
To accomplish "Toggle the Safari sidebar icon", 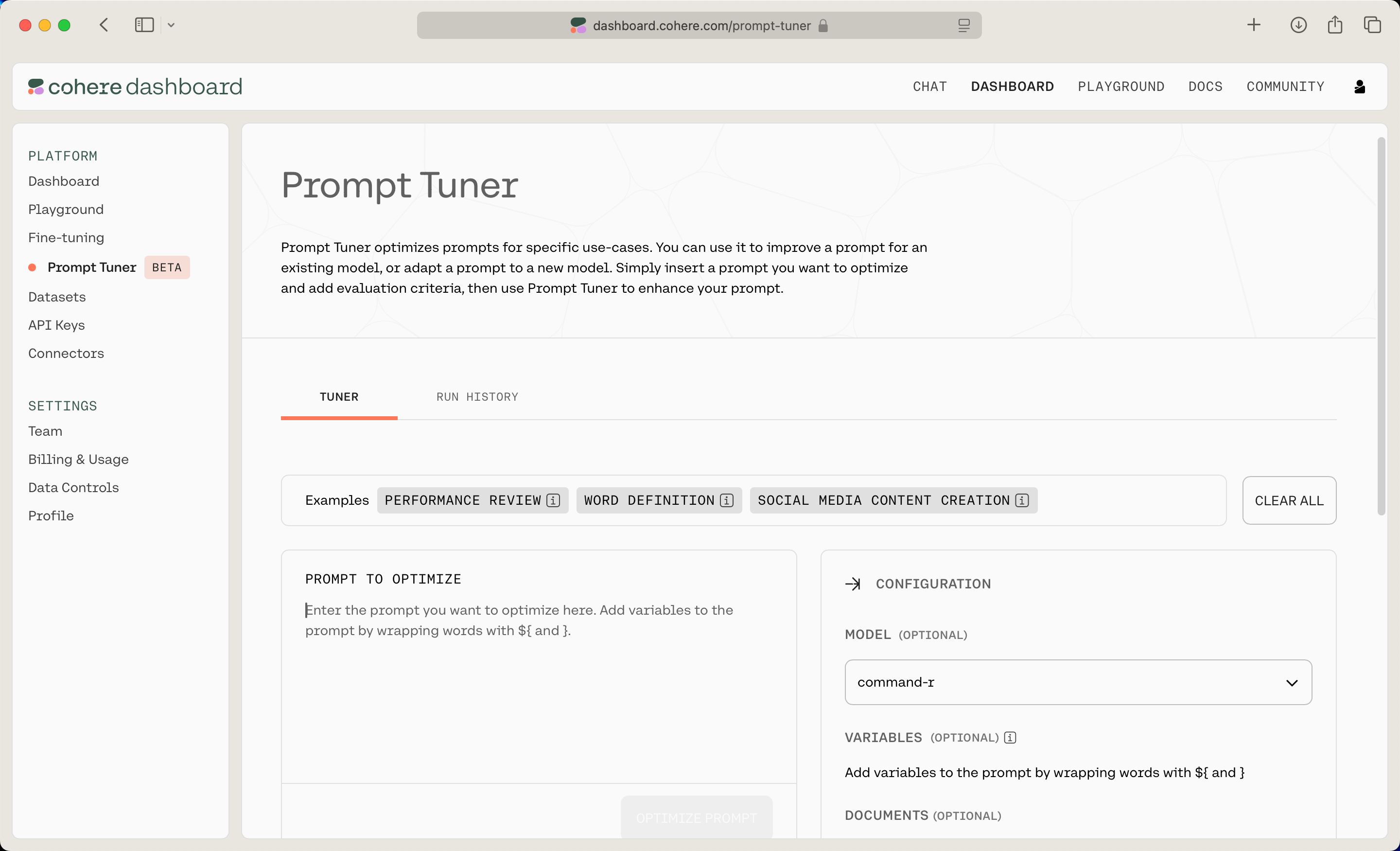I will [x=144, y=25].
